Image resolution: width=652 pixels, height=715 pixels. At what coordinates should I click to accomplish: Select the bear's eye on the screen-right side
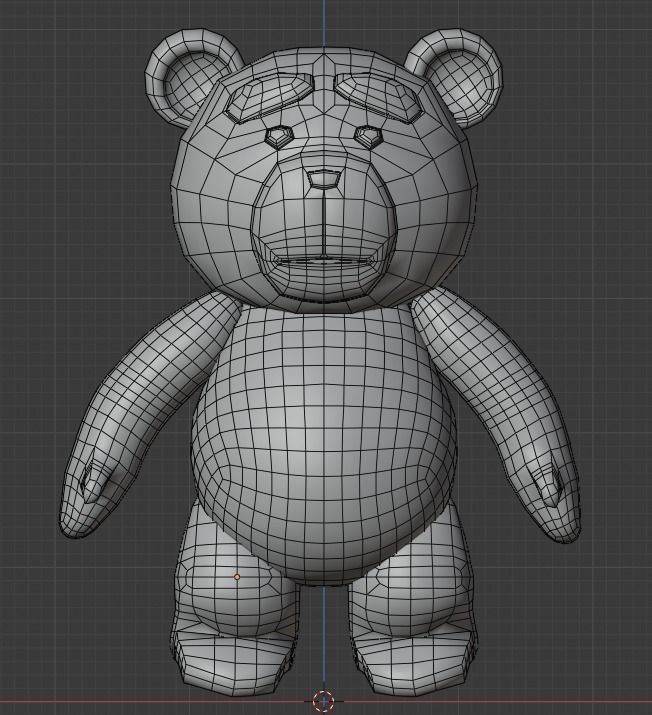(369, 136)
